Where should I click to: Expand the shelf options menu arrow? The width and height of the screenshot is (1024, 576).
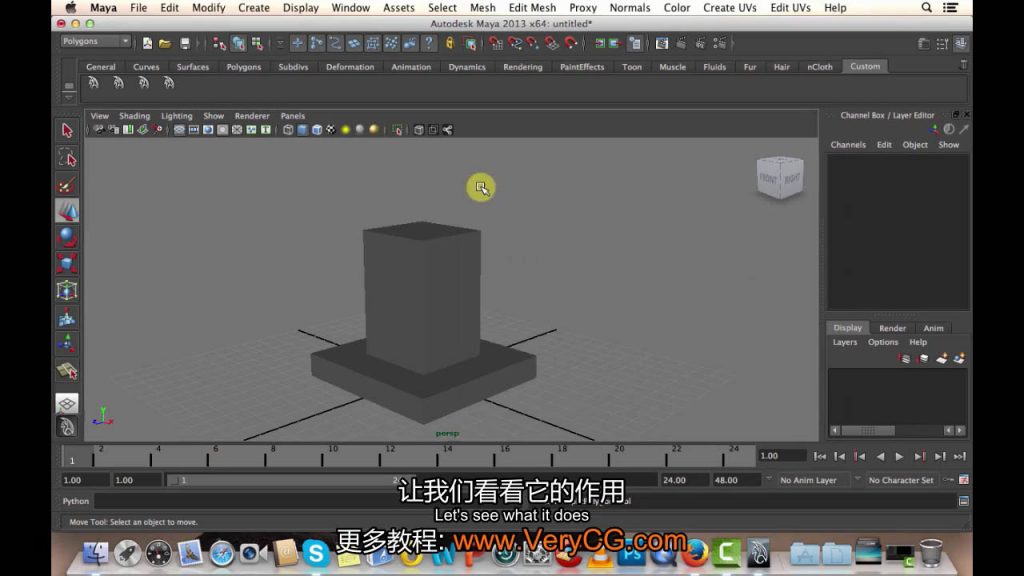click(69, 98)
